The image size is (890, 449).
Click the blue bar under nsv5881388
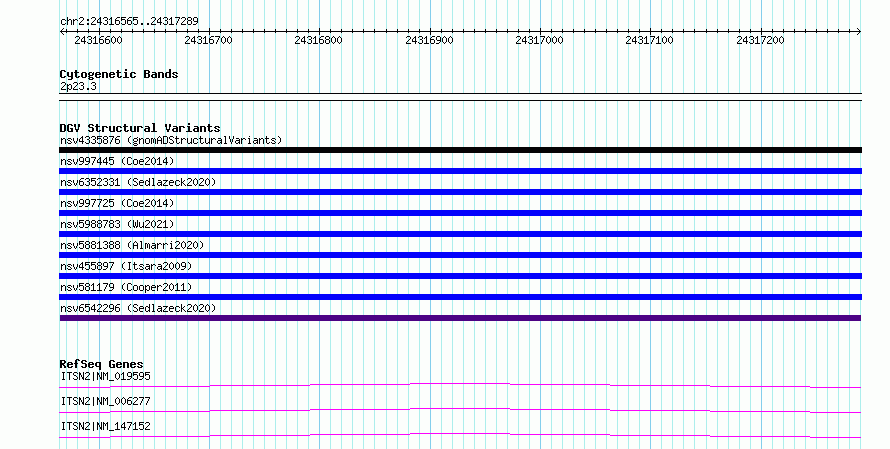[x=460, y=255]
